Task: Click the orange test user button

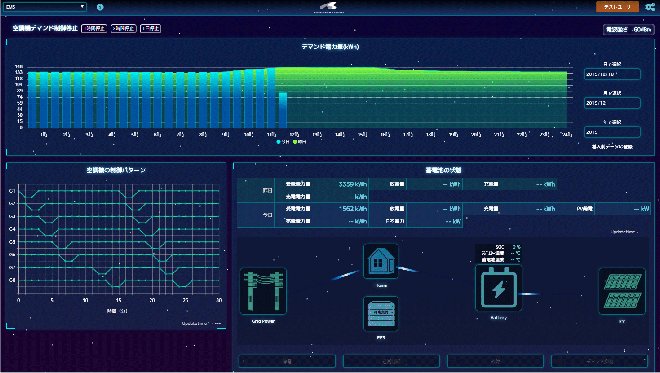Action: click(x=617, y=7)
